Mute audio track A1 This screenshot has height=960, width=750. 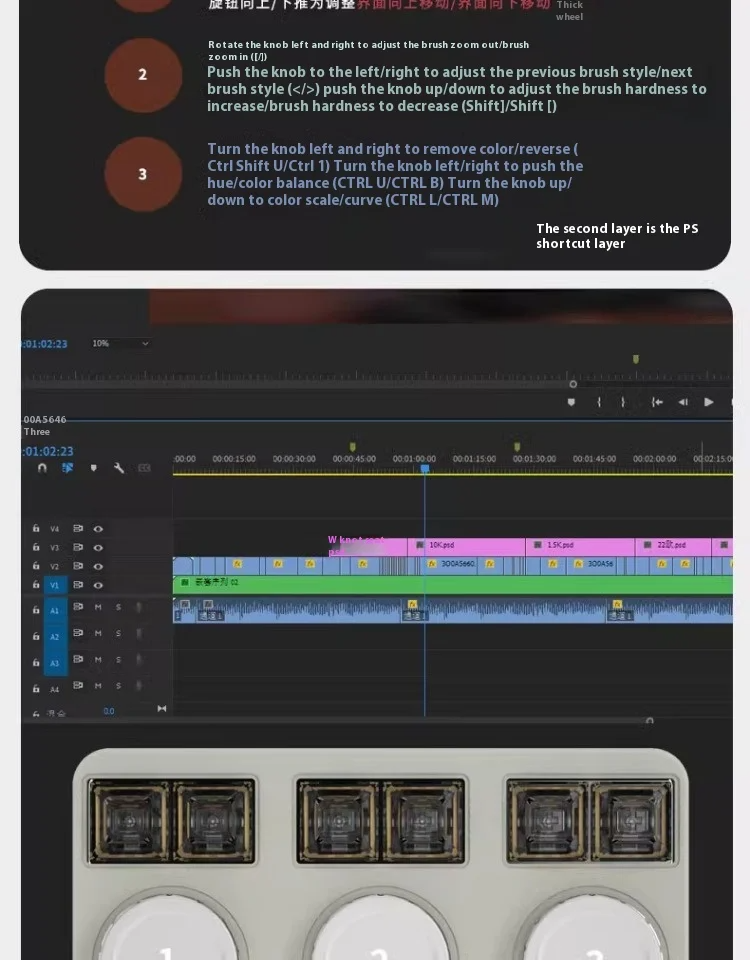pos(98,607)
